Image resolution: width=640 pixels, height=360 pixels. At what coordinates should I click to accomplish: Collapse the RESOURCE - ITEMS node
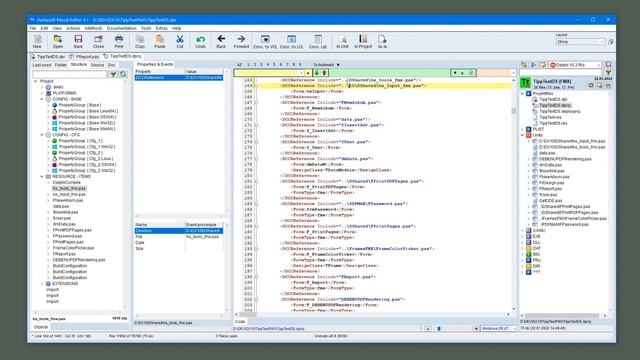[x=42, y=176]
